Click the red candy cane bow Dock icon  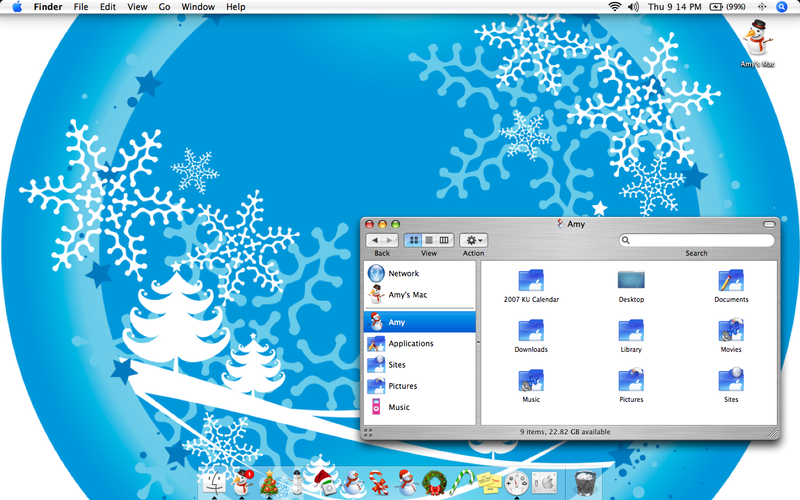coord(379,483)
